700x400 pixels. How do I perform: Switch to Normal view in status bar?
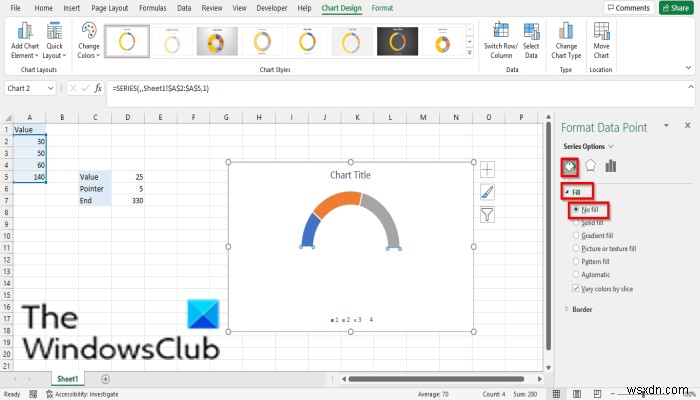556,394
